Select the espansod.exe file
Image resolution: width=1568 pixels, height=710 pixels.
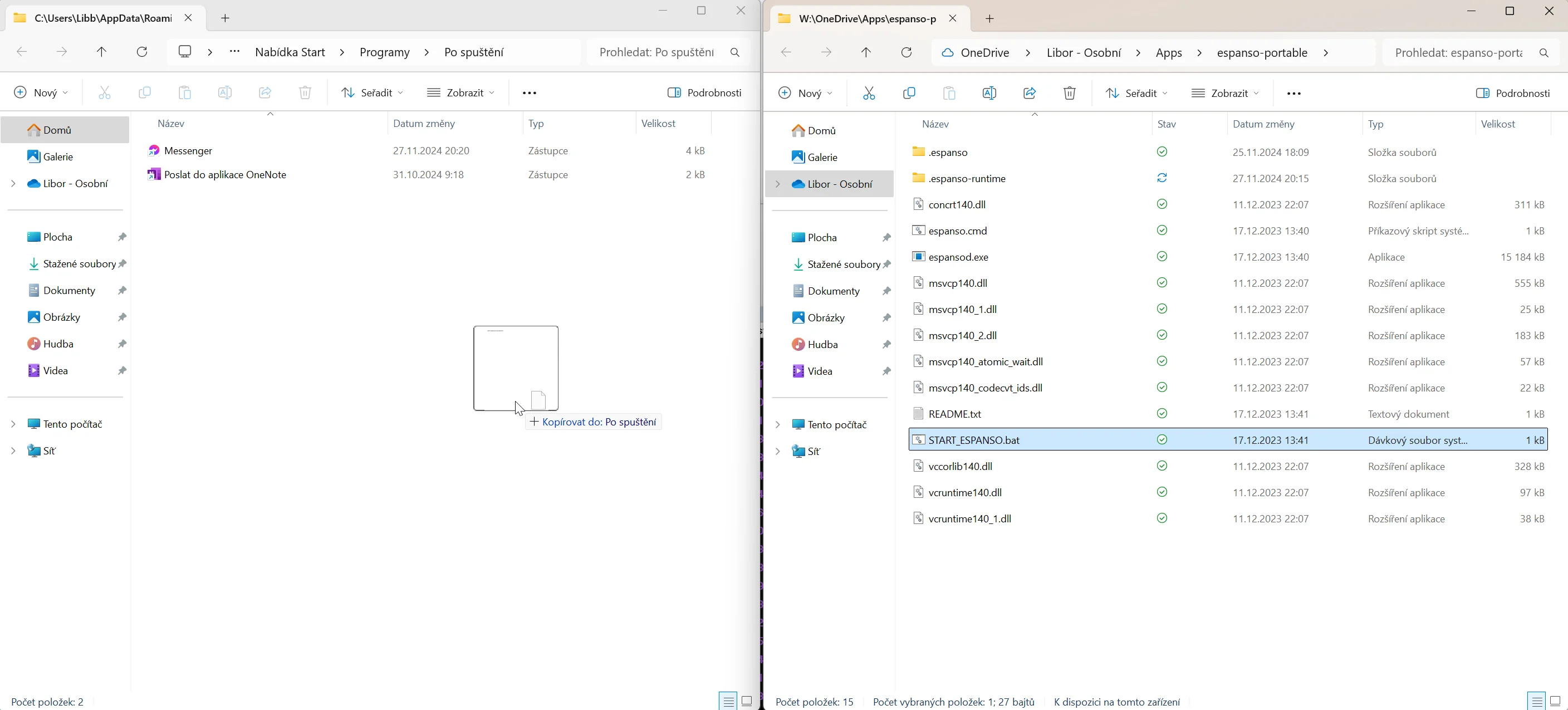pos(958,257)
